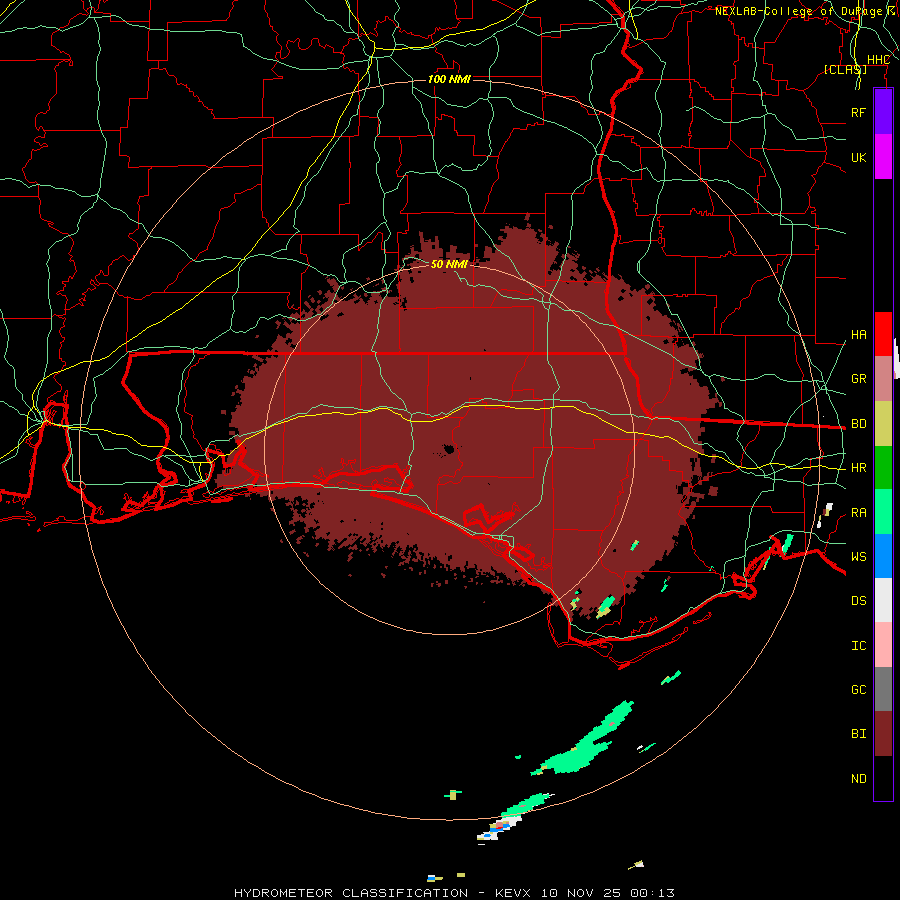Click the RF purple legend swatch
The width and height of the screenshot is (900, 900).
(x=883, y=112)
